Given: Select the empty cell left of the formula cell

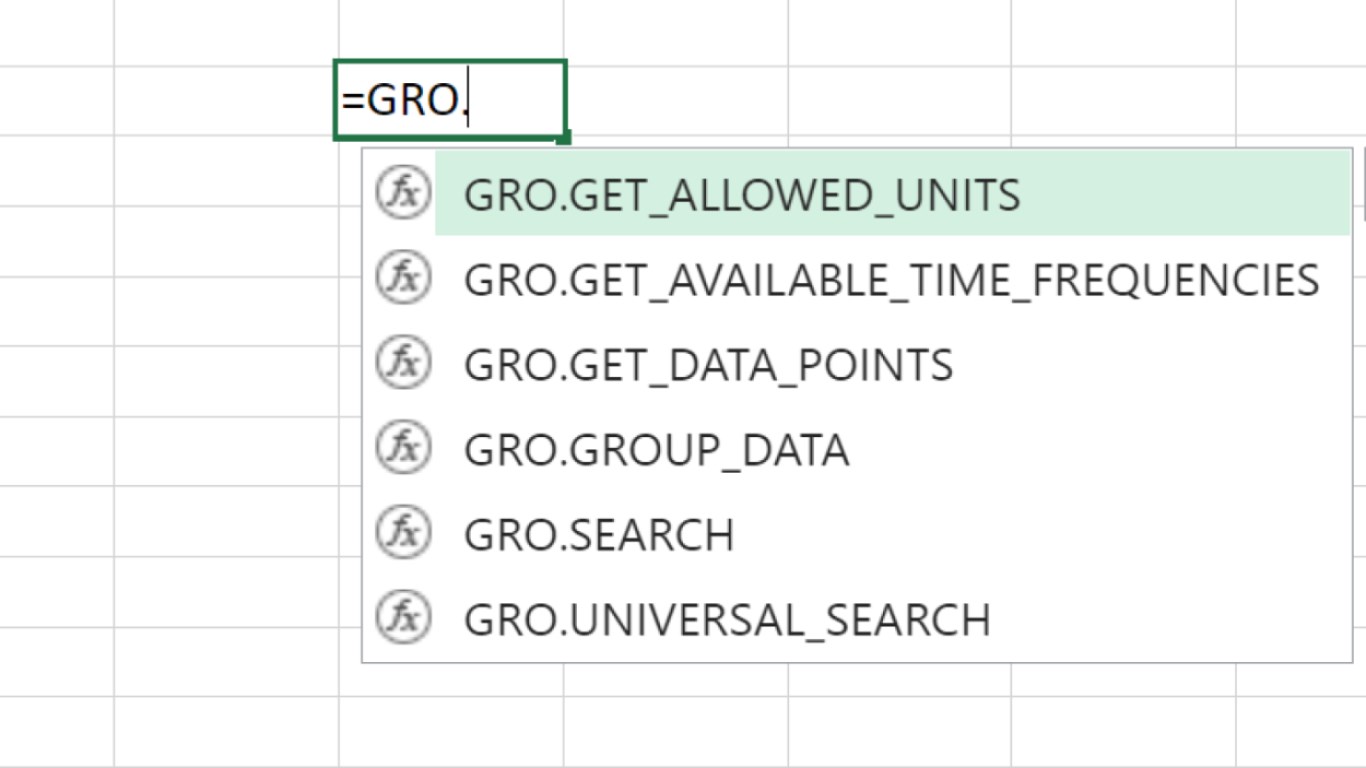Looking at the screenshot, I should pos(225,100).
